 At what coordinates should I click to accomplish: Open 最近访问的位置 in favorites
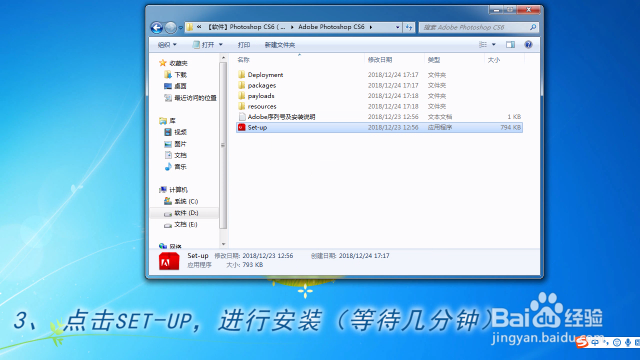click(x=195, y=98)
